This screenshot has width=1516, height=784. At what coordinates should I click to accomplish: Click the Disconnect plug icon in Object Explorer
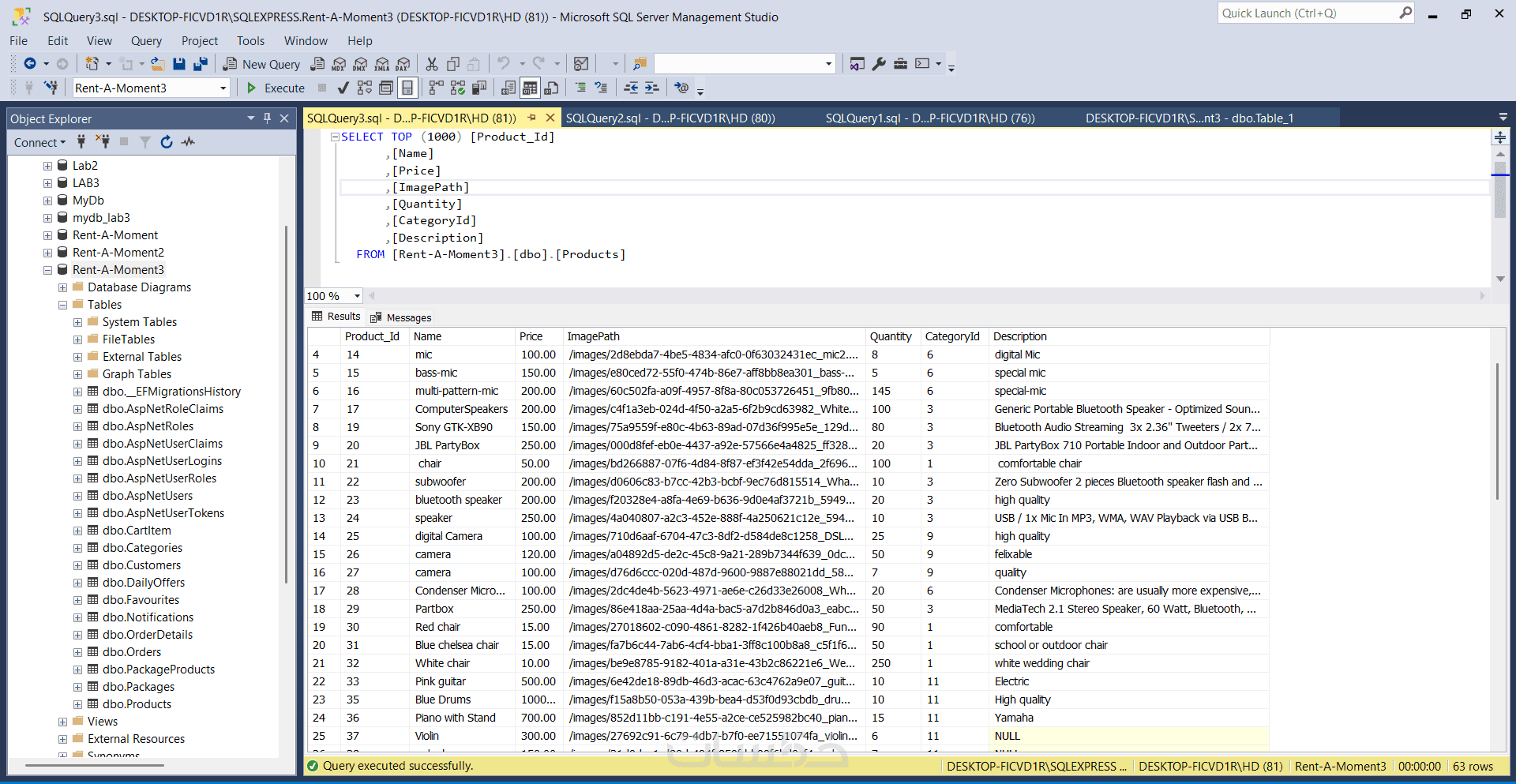[103, 142]
